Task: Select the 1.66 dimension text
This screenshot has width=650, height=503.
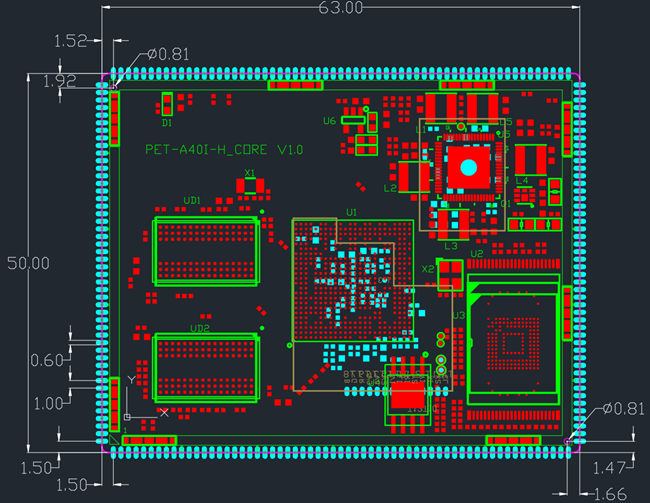Action: click(x=610, y=494)
